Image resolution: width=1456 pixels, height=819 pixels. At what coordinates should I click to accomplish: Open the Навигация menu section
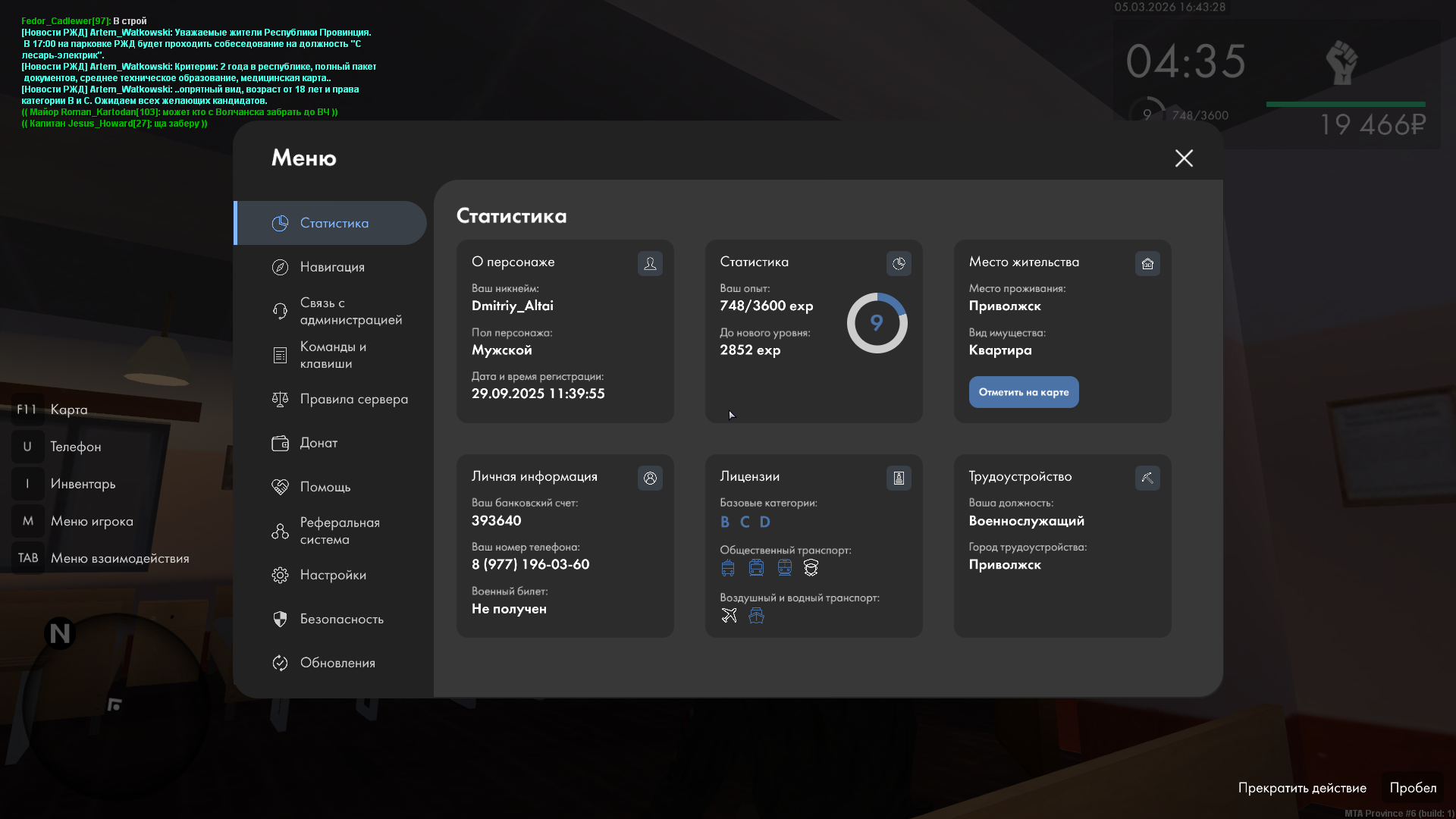click(332, 267)
